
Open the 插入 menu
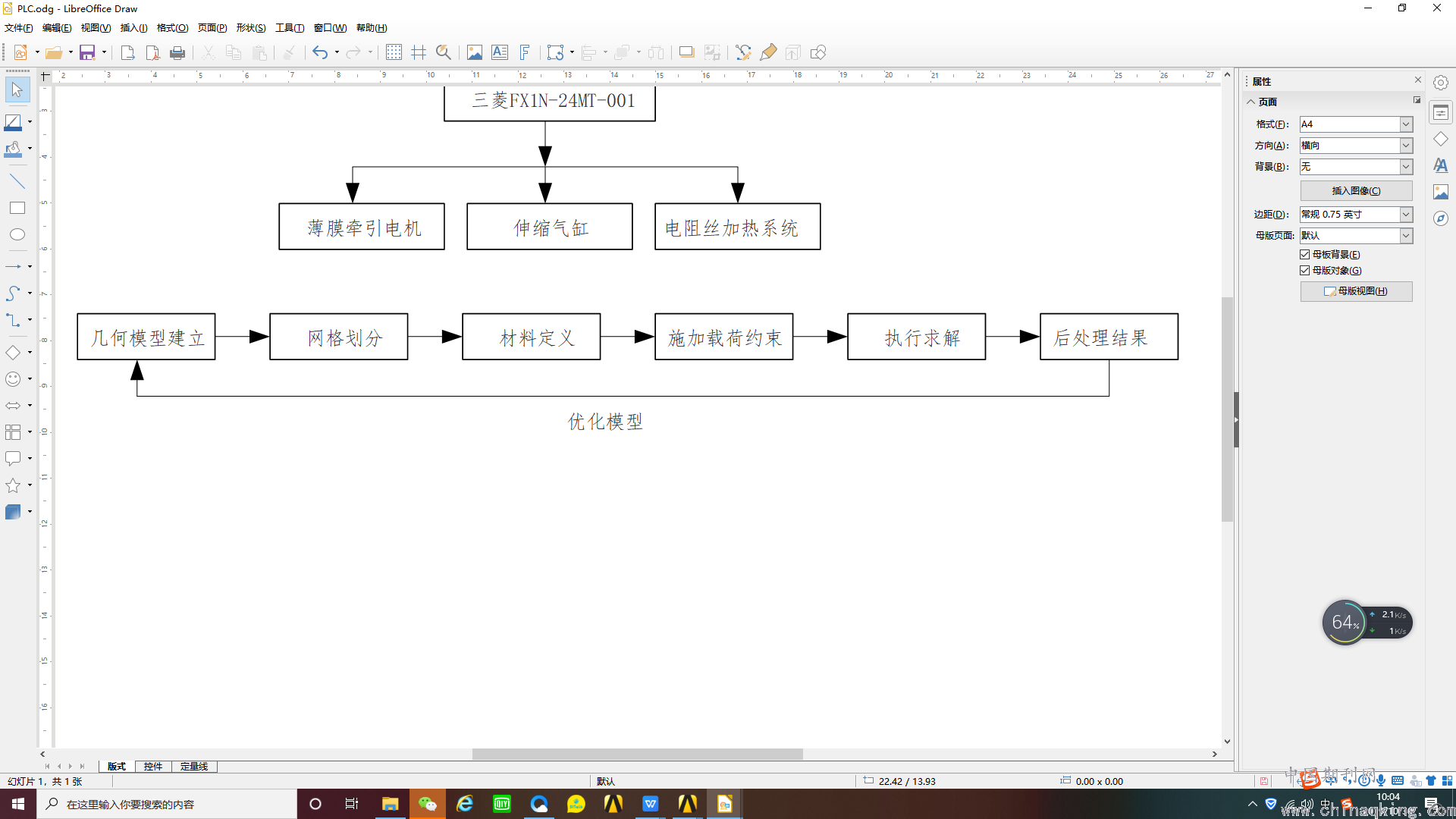(x=133, y=28)
